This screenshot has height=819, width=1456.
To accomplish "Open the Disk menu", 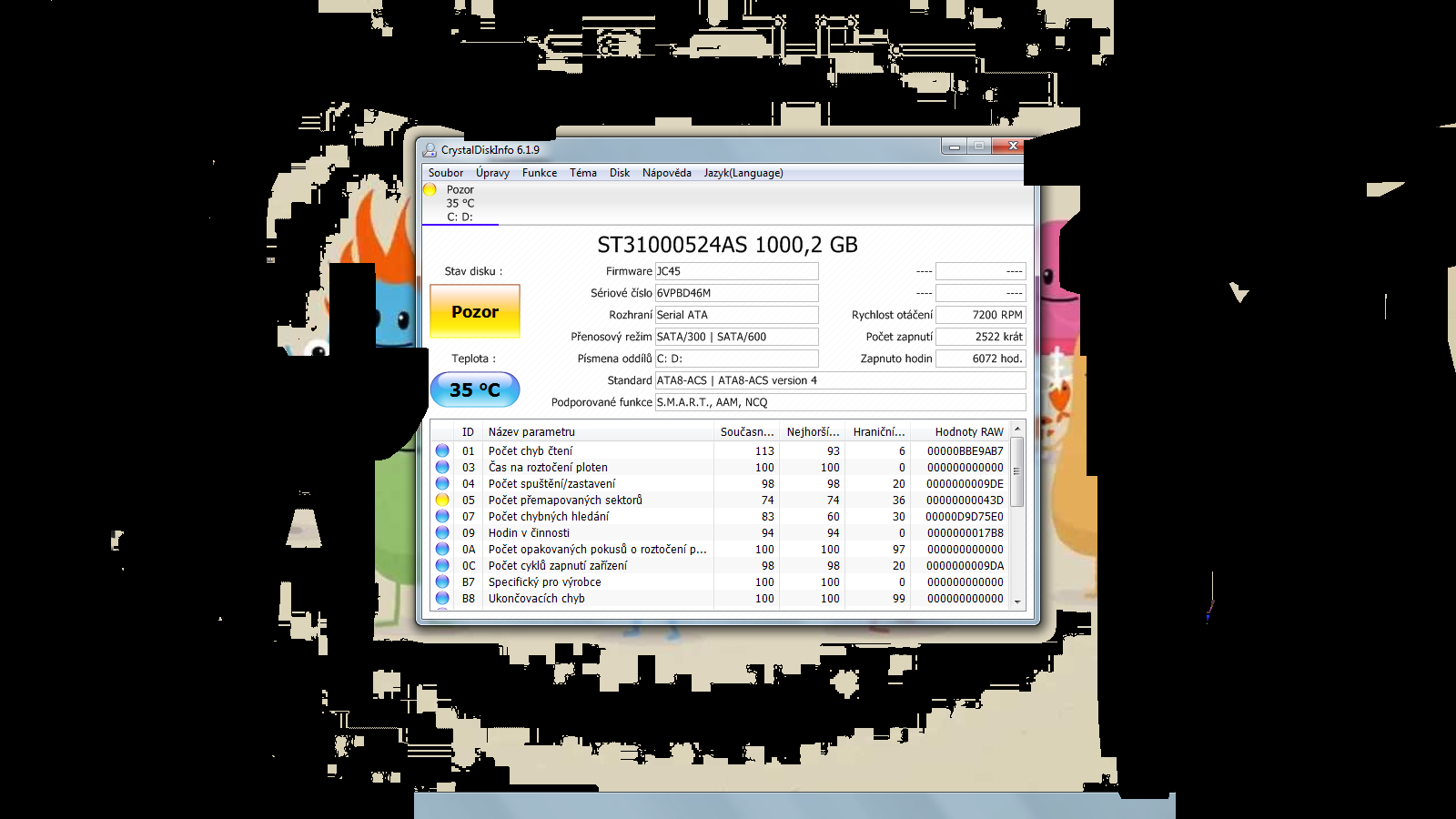I will pyautogui.click(x=620, y=173).
